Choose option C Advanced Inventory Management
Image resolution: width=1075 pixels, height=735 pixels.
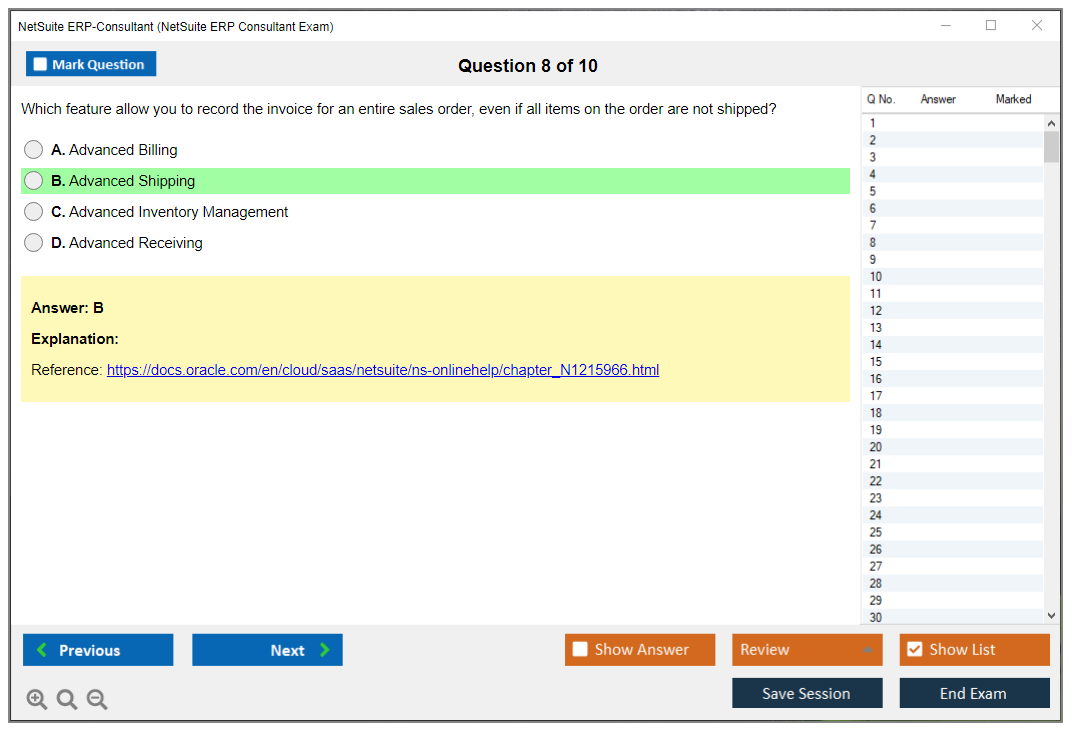pyautogui.click(x=34, y=212)
